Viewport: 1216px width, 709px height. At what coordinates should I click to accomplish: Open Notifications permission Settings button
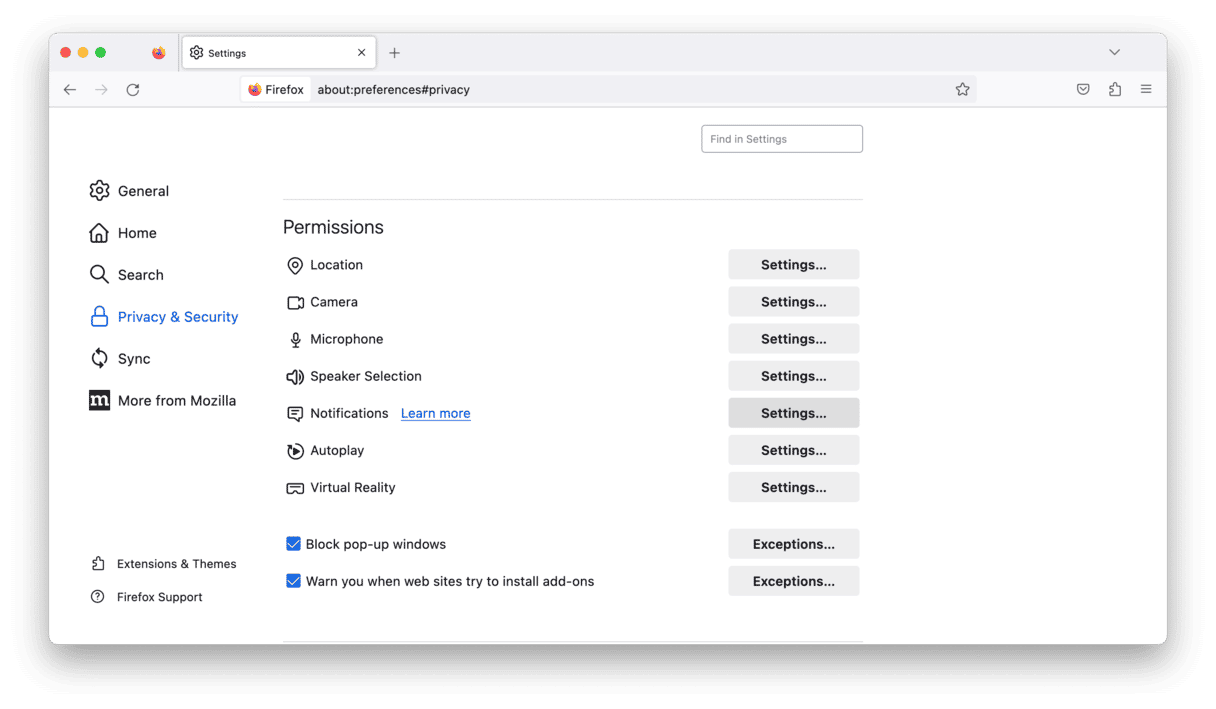(x=793, y=413)
